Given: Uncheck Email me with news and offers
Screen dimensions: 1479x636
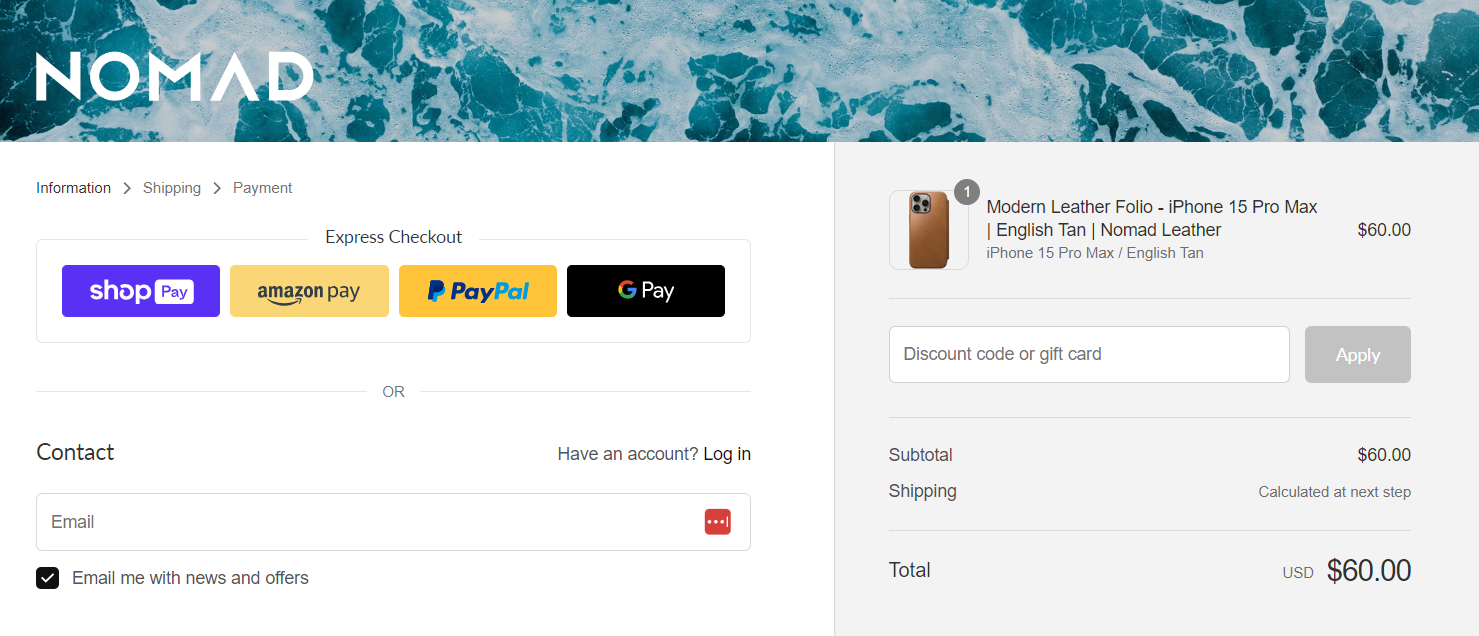Looking at the screenshot, I should (48, 578).
